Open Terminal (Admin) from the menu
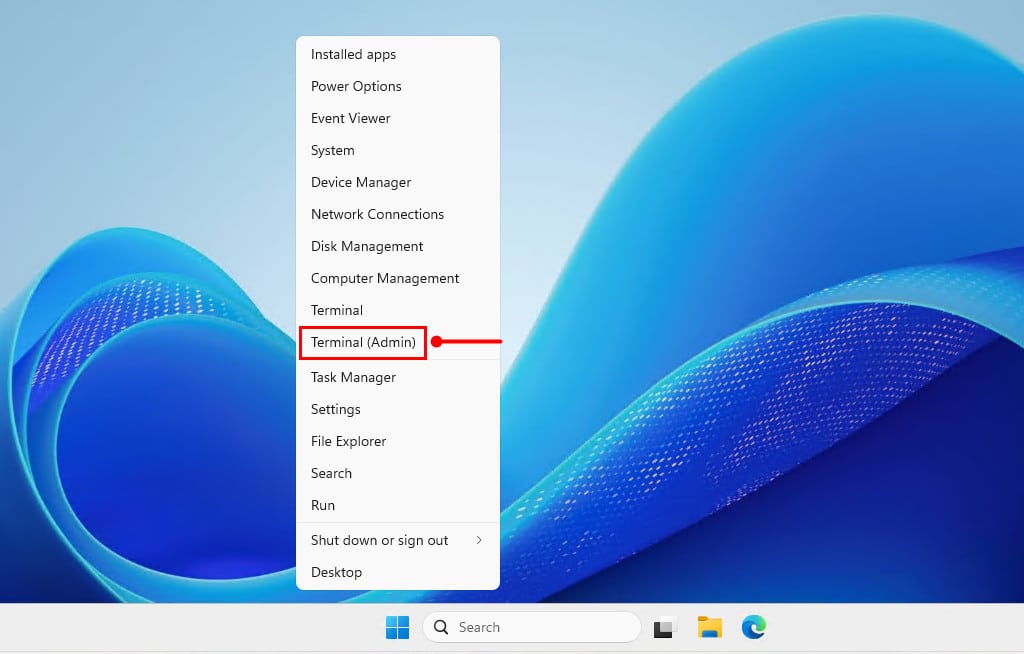Screen dimensions: 1024x654 (363, 342)
